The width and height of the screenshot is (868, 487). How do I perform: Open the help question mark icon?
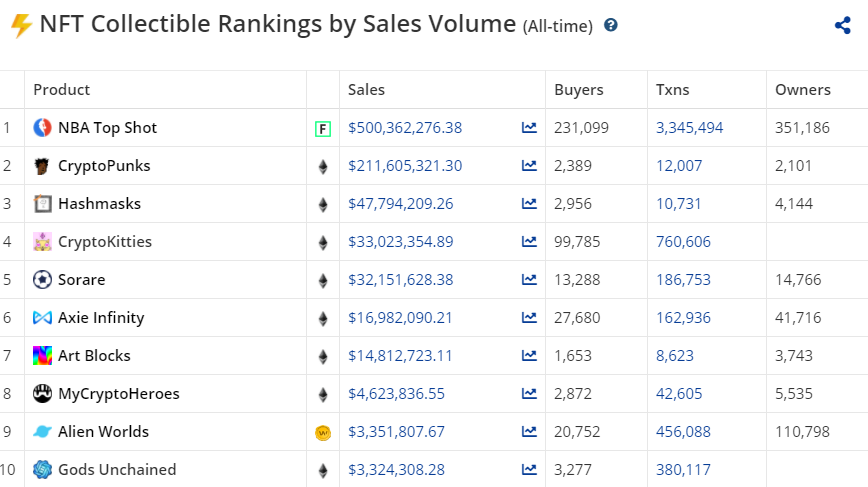pyautogui.click(x=611, y=25)
